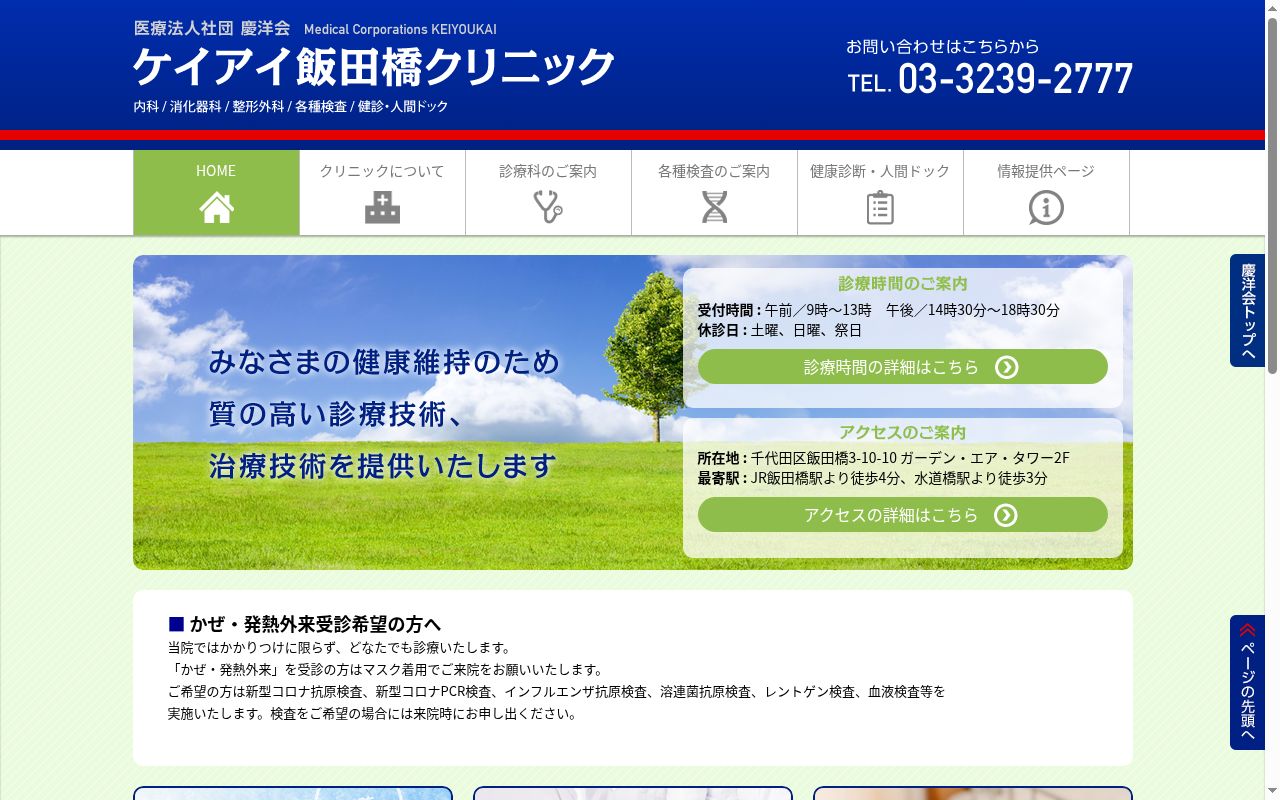Click the arrow circle on 診療時間の詳細はこちら

coord(1006,367)
